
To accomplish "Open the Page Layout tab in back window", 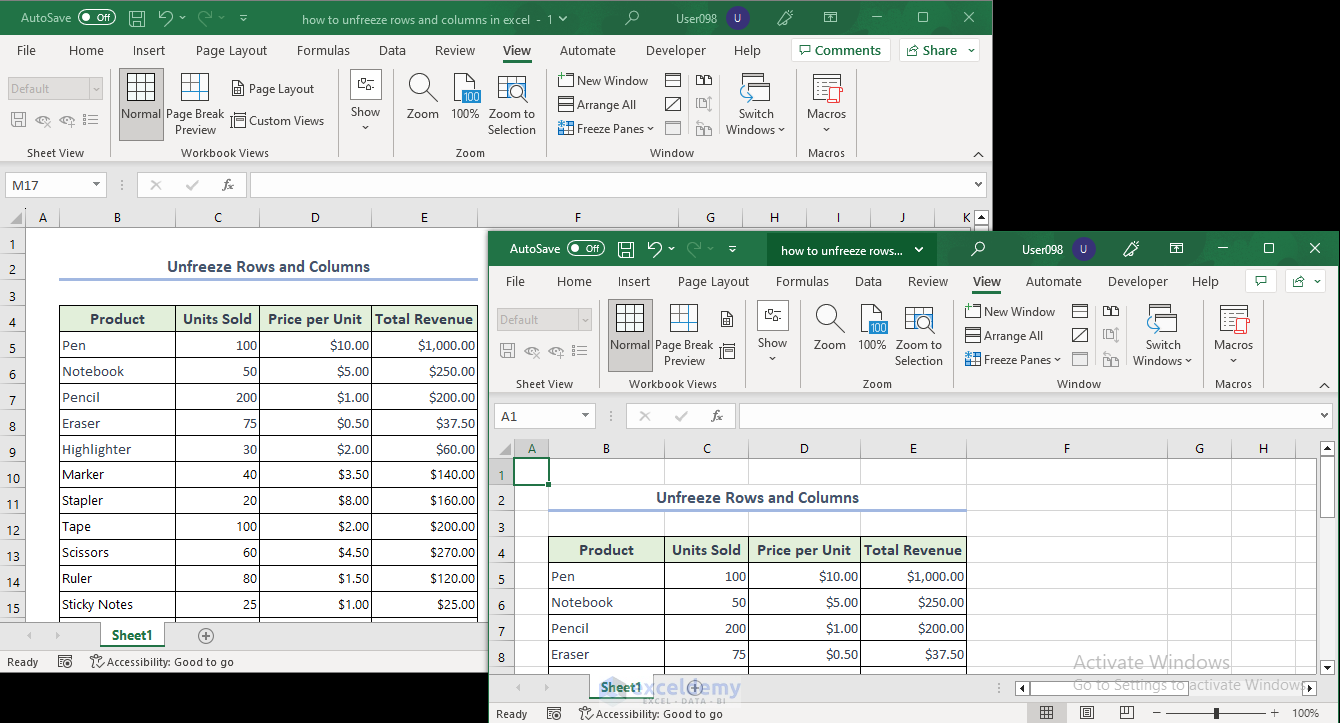I will tap(231, 51).
